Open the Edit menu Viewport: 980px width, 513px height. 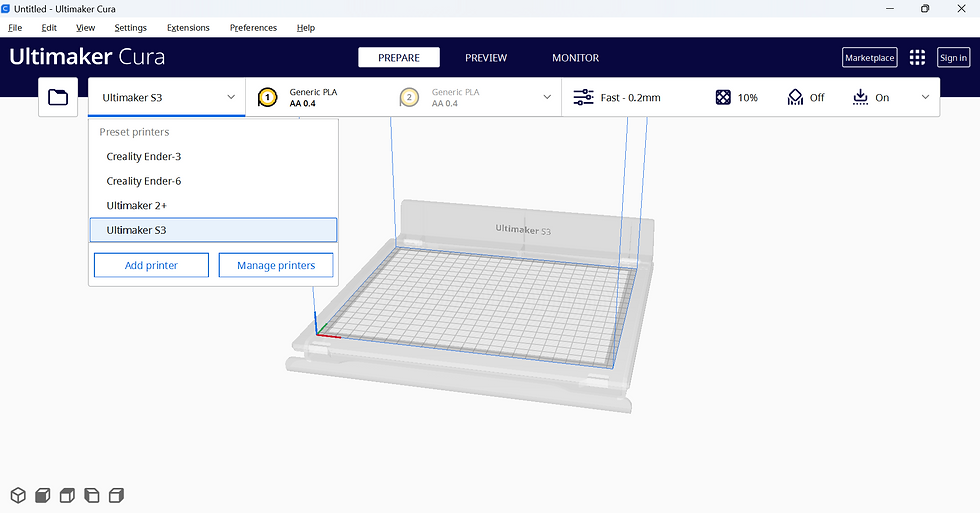(49, 27)
